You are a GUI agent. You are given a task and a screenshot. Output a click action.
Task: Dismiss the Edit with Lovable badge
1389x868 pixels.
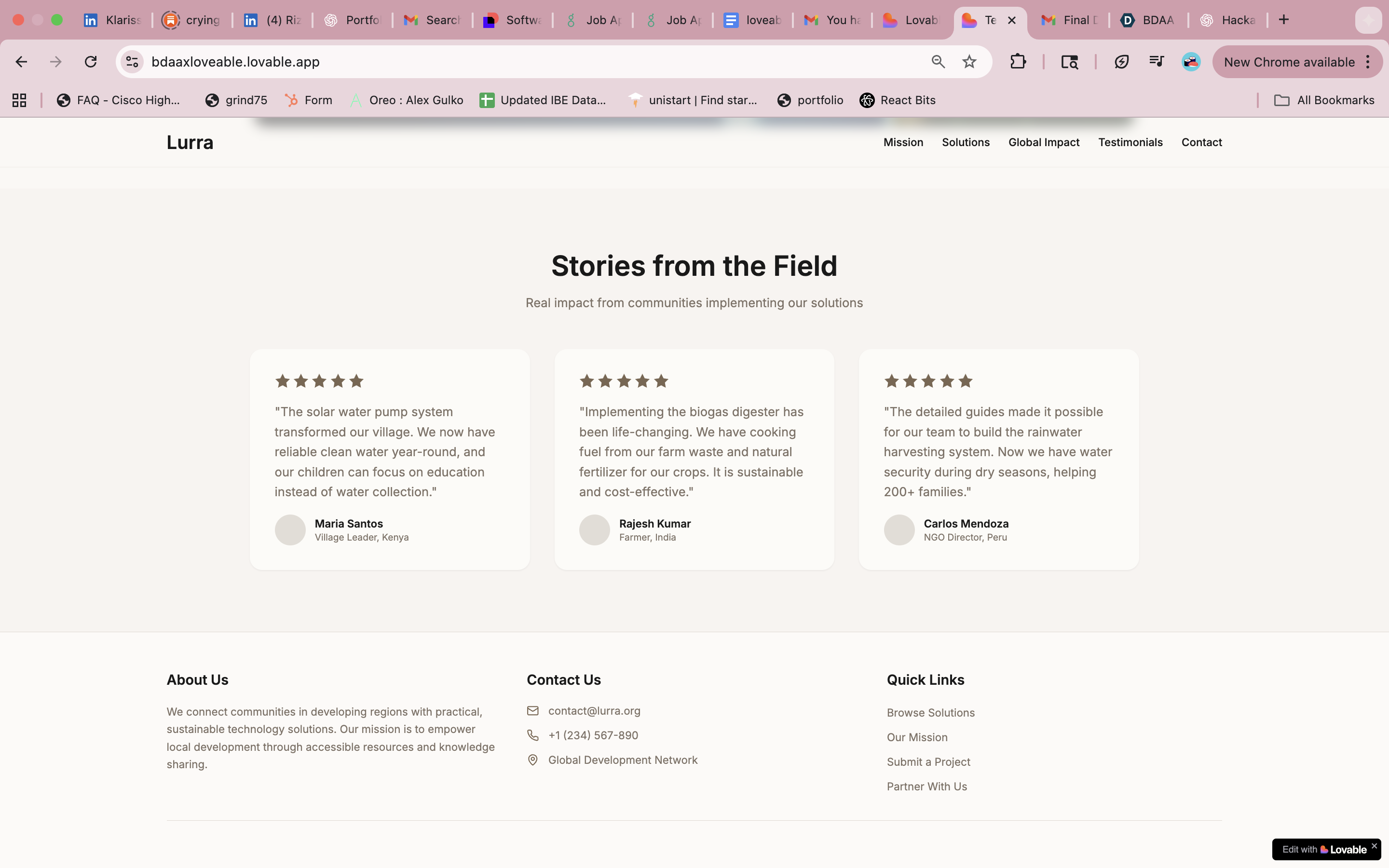tap(1374, 846)
